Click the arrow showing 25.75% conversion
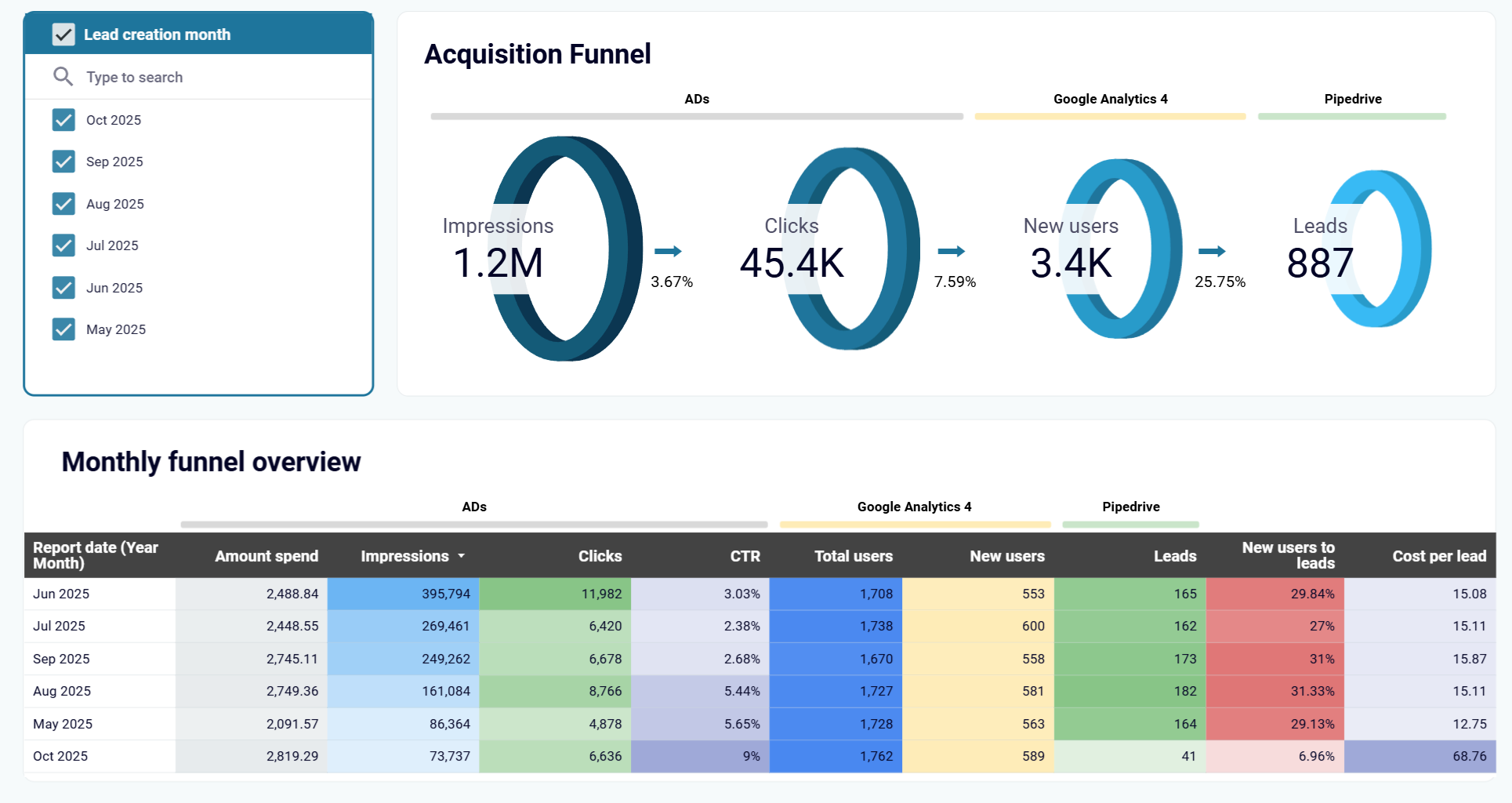The height and width of the screenshot is (803, 1512). tap(1214, 253)
